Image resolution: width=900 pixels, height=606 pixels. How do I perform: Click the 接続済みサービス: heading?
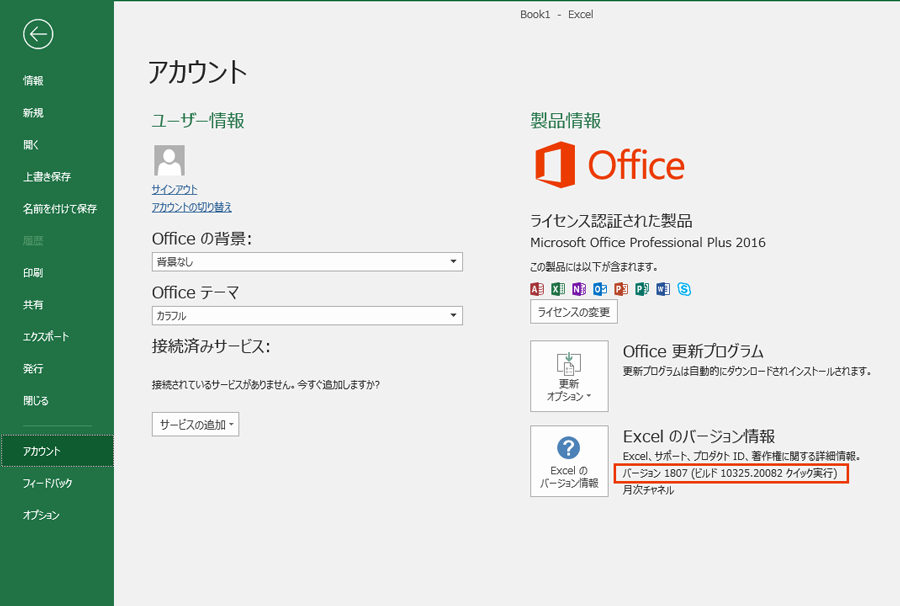tap(211, 347)
